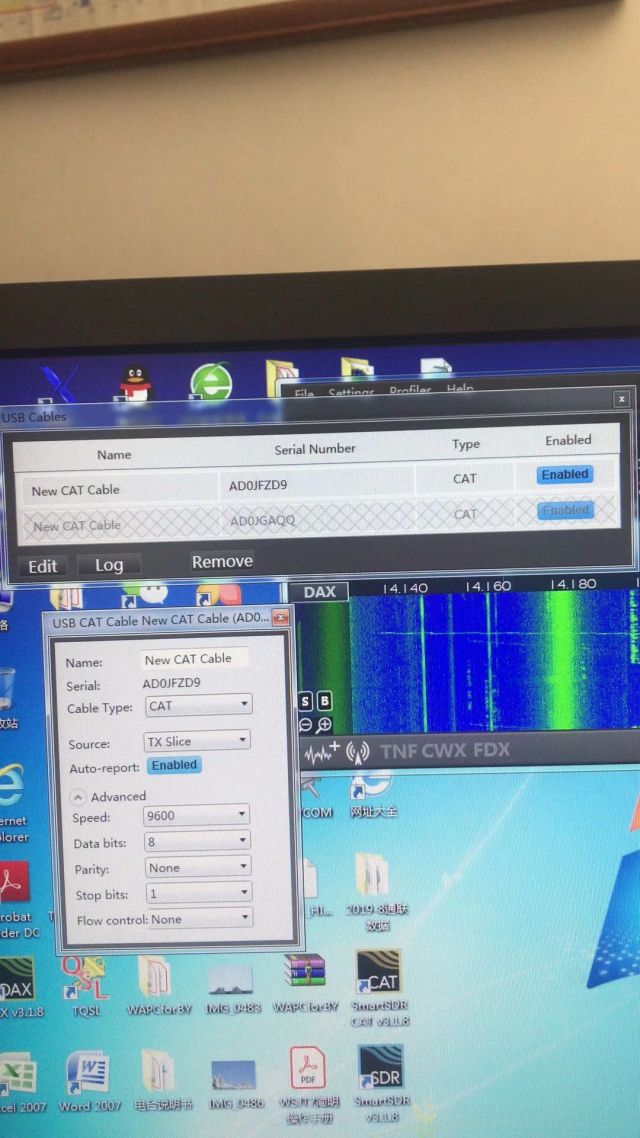The image size is (640, 1138).
Task: Click the S button on the panadapter
Action: click(x=305, y=702)
